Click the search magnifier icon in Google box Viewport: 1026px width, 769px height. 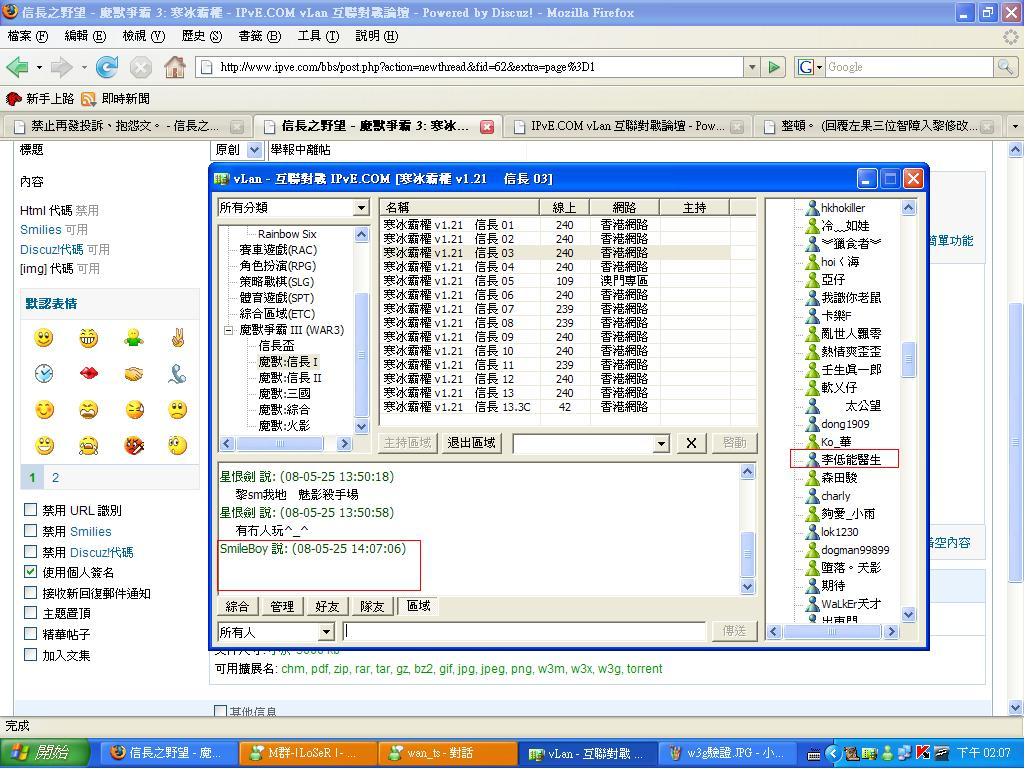(x=1005, y=67)
